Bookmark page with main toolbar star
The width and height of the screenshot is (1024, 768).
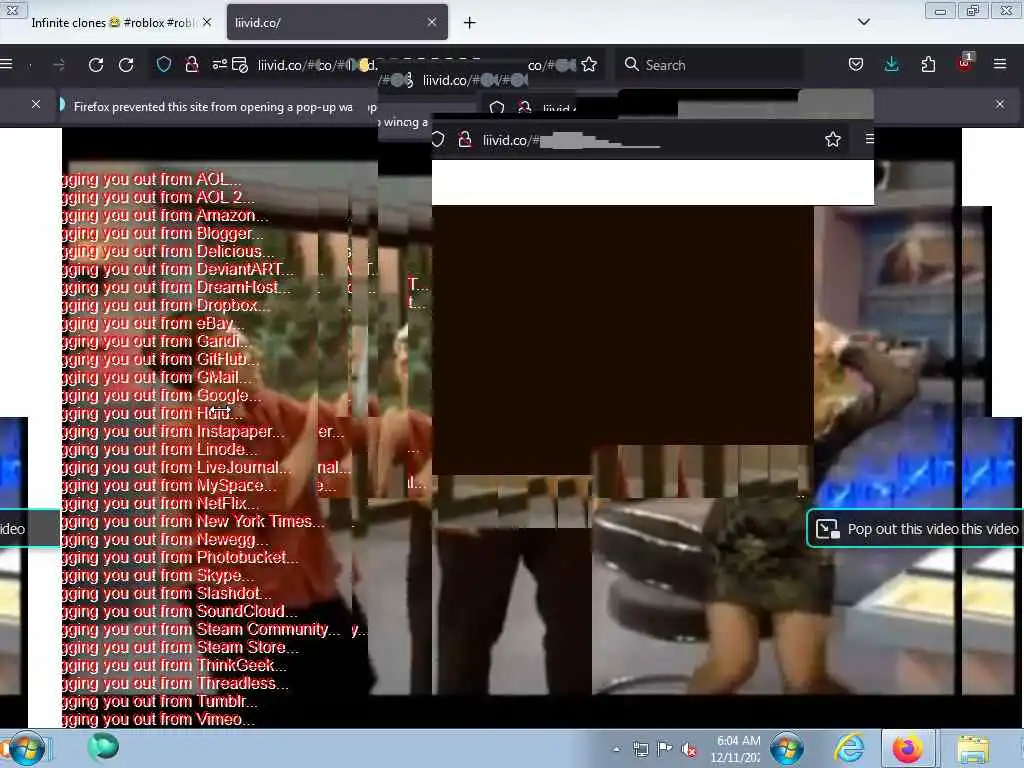tap(589, 64)
